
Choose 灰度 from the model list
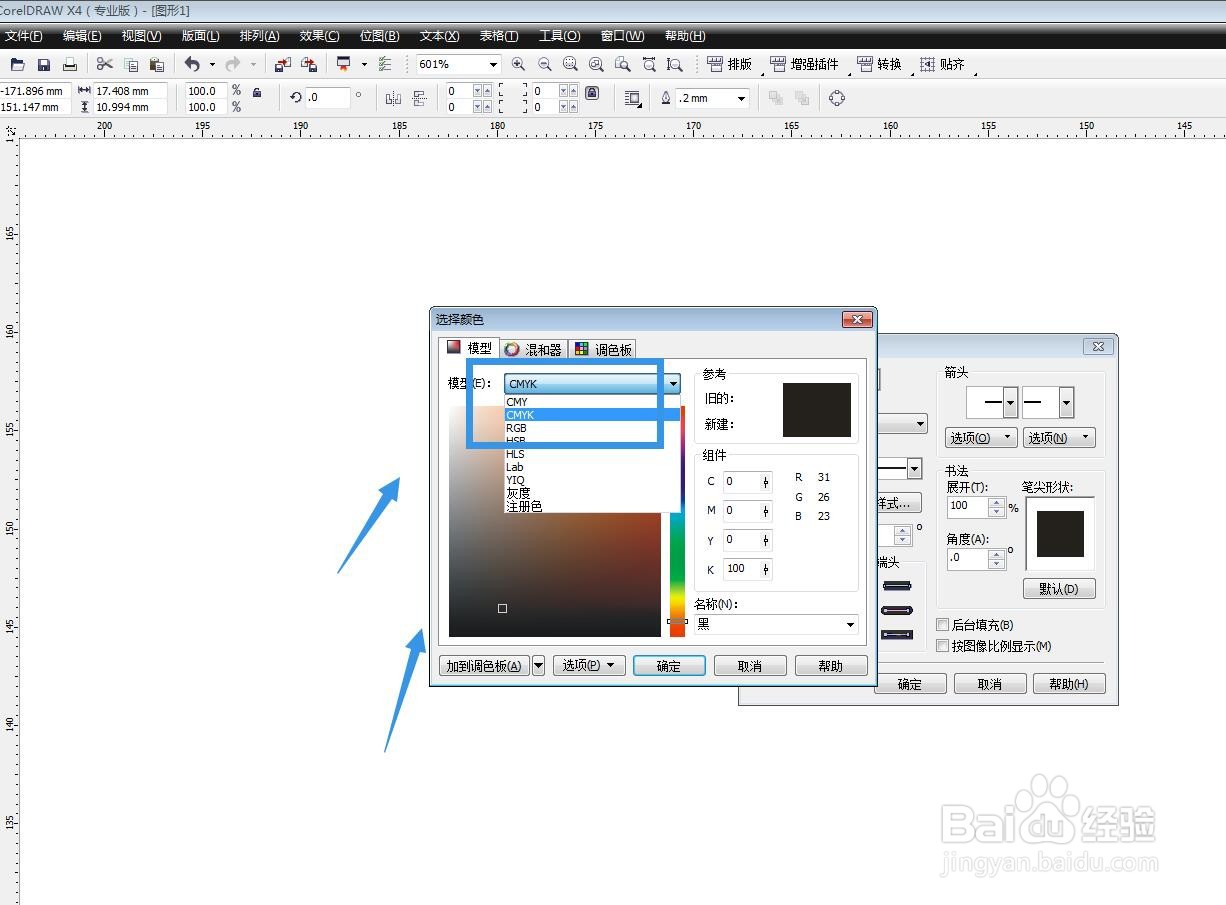[x=592, y=493]
